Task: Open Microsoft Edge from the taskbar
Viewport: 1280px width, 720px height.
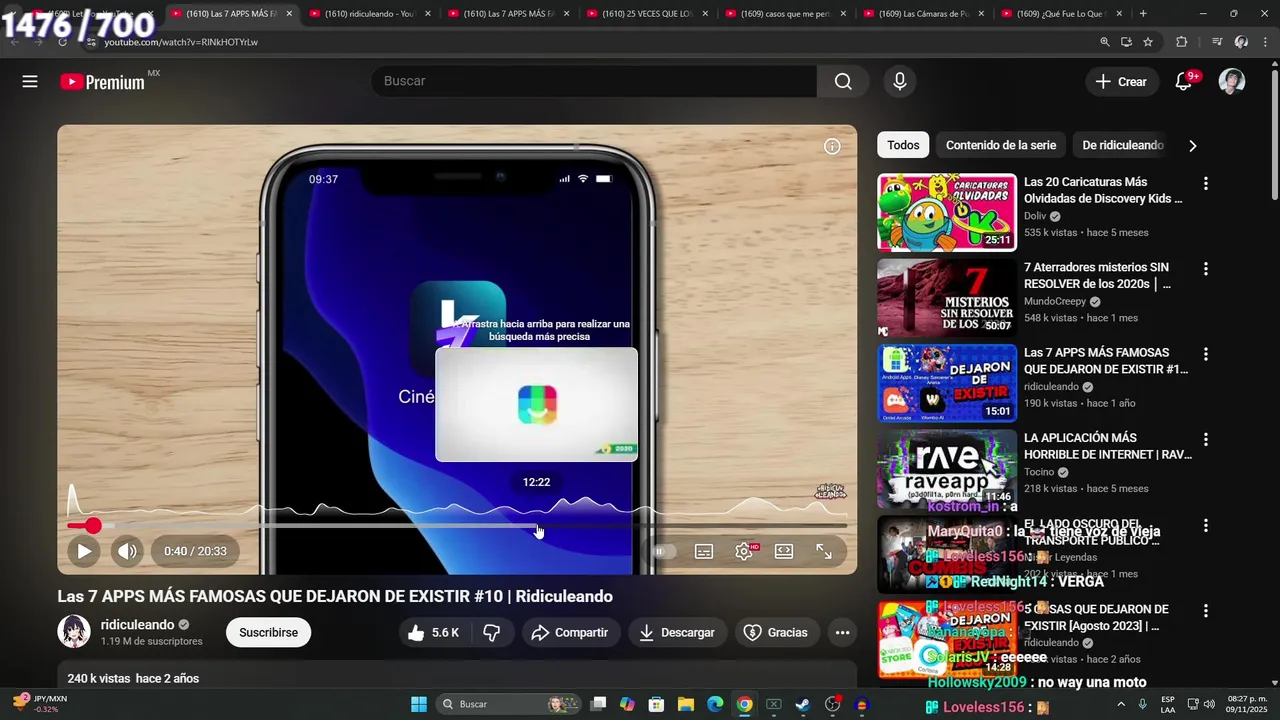Action: [x=715, y=704]
